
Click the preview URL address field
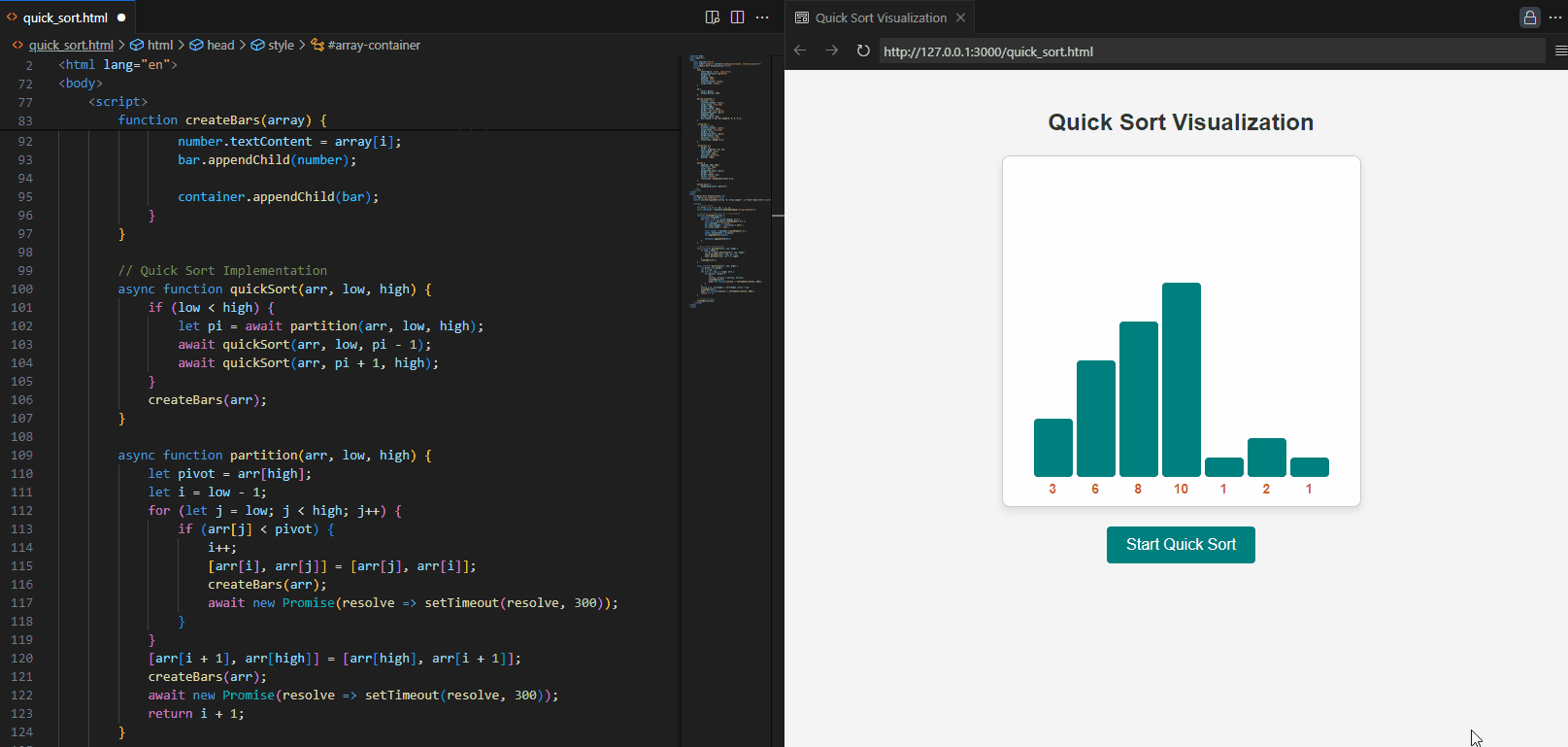(x=1209, y=51)
